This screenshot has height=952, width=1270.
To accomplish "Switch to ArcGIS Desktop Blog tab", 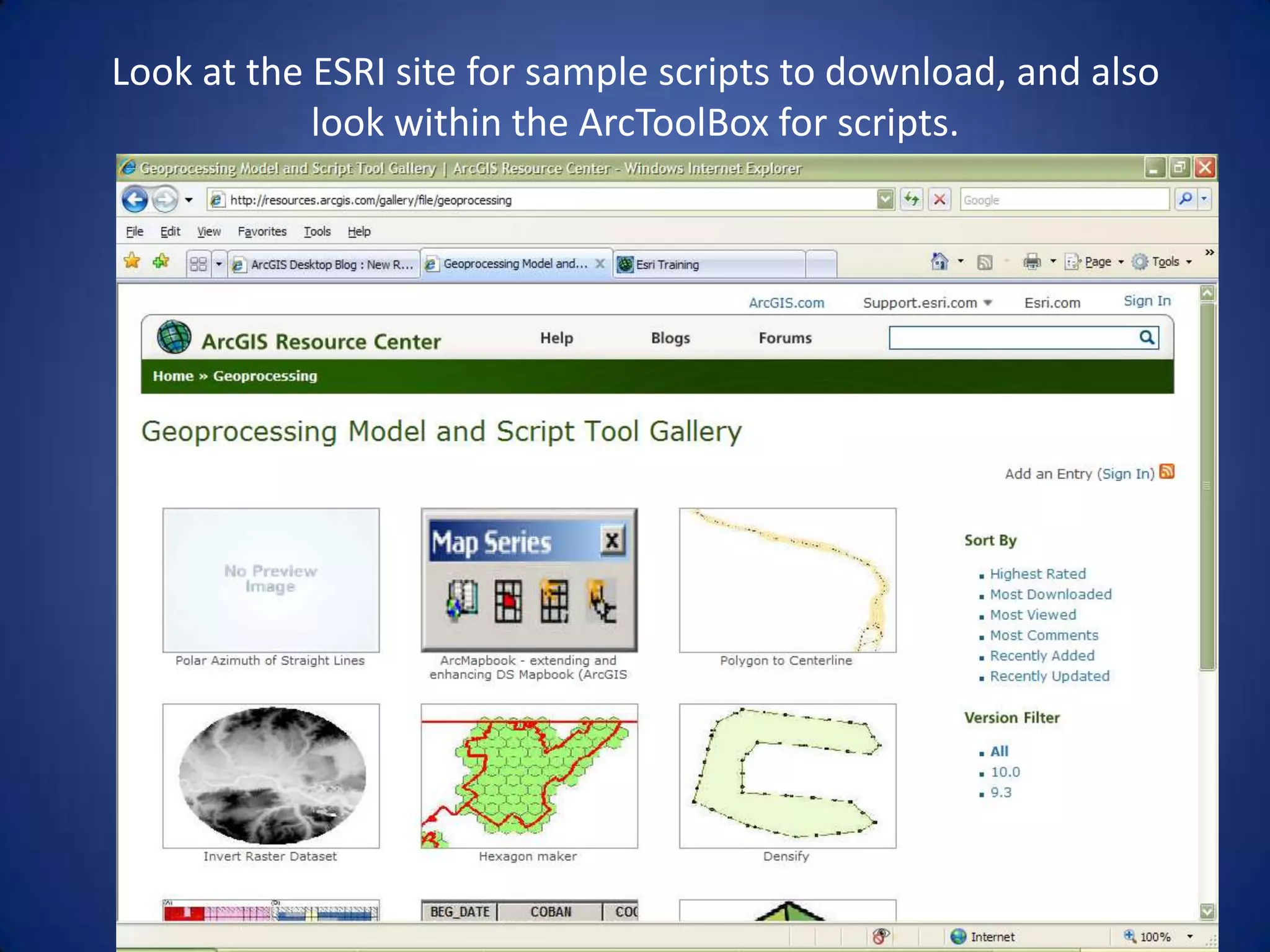I will click(324, 265).
